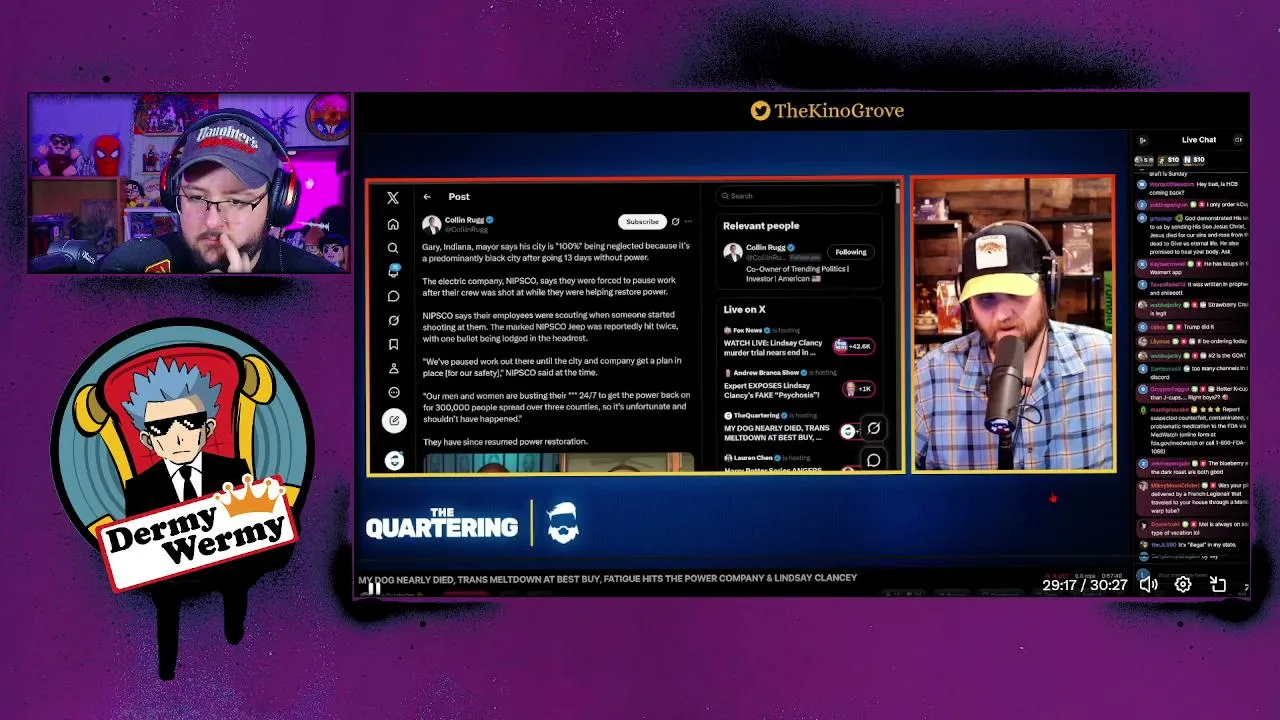Click the X logo in the sidebar
Screen dimensions: 1280x720
tap(393, 199)
